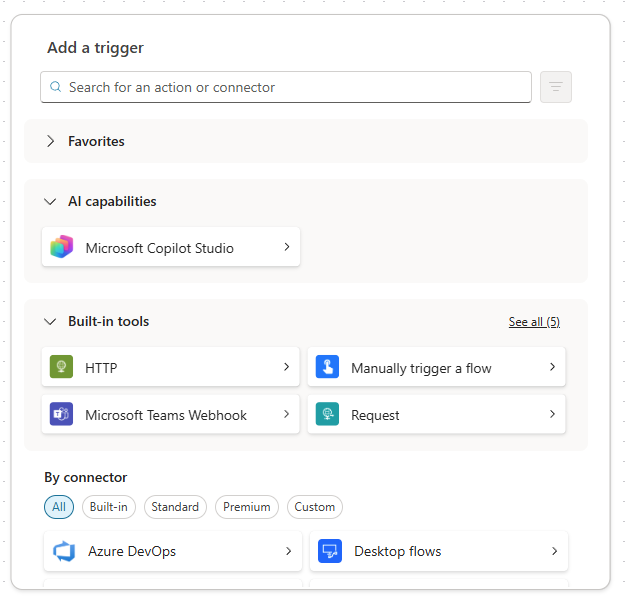Expand the Favorites section
Viewport: 625px width, 601px height.
tap(50, 141)
